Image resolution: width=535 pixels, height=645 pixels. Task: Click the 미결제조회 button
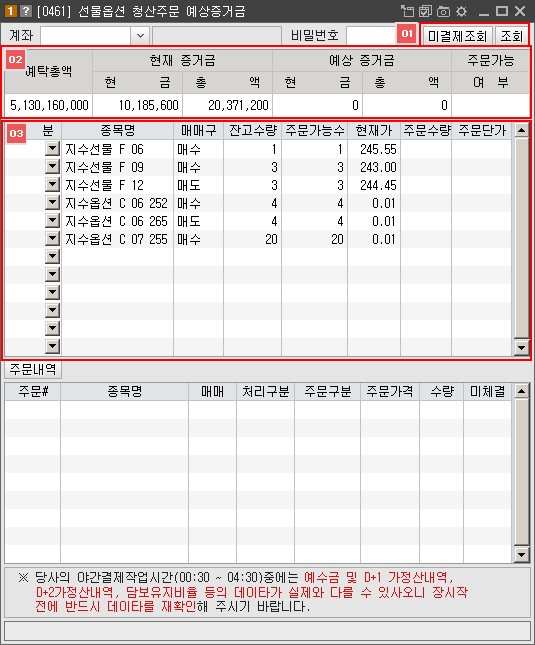pos(457,36)
